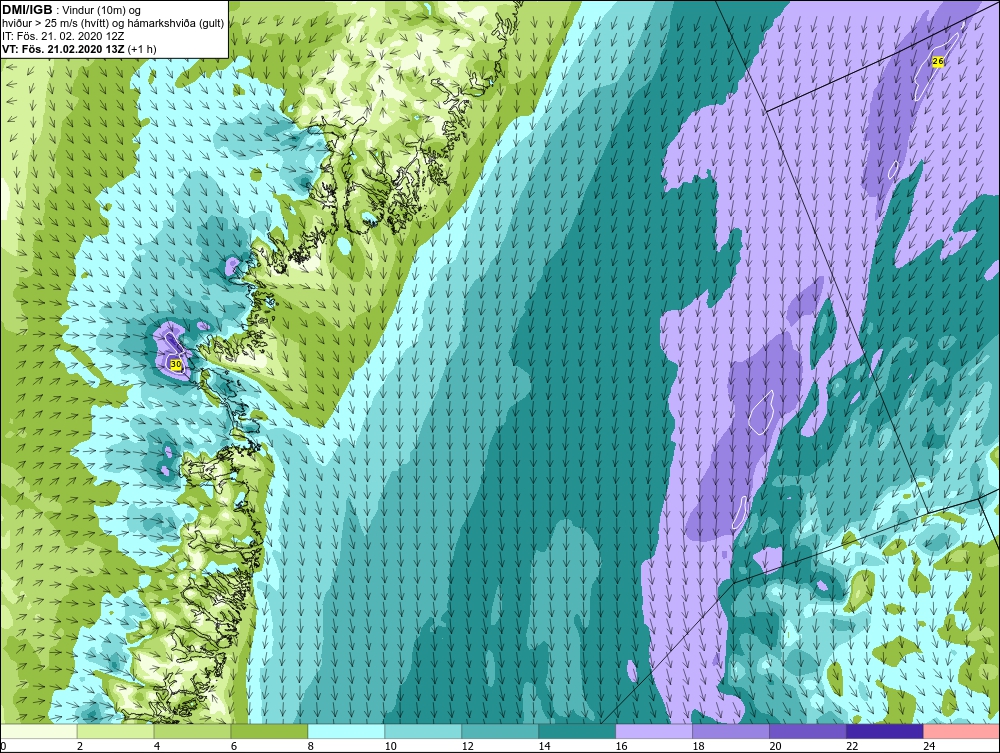Click the 18–20 m/s purple legend swatch
Image resolution: width=1000 pixels, height=753 pixels.
point(731,731)
